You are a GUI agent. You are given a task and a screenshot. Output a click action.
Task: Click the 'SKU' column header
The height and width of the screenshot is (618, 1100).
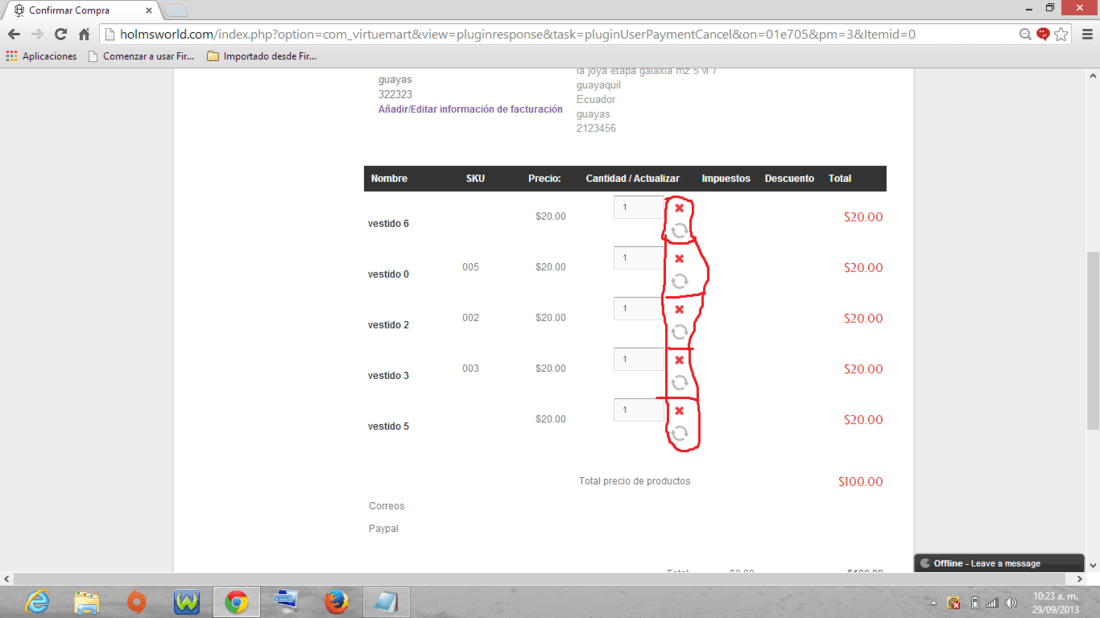pos(475,179)
